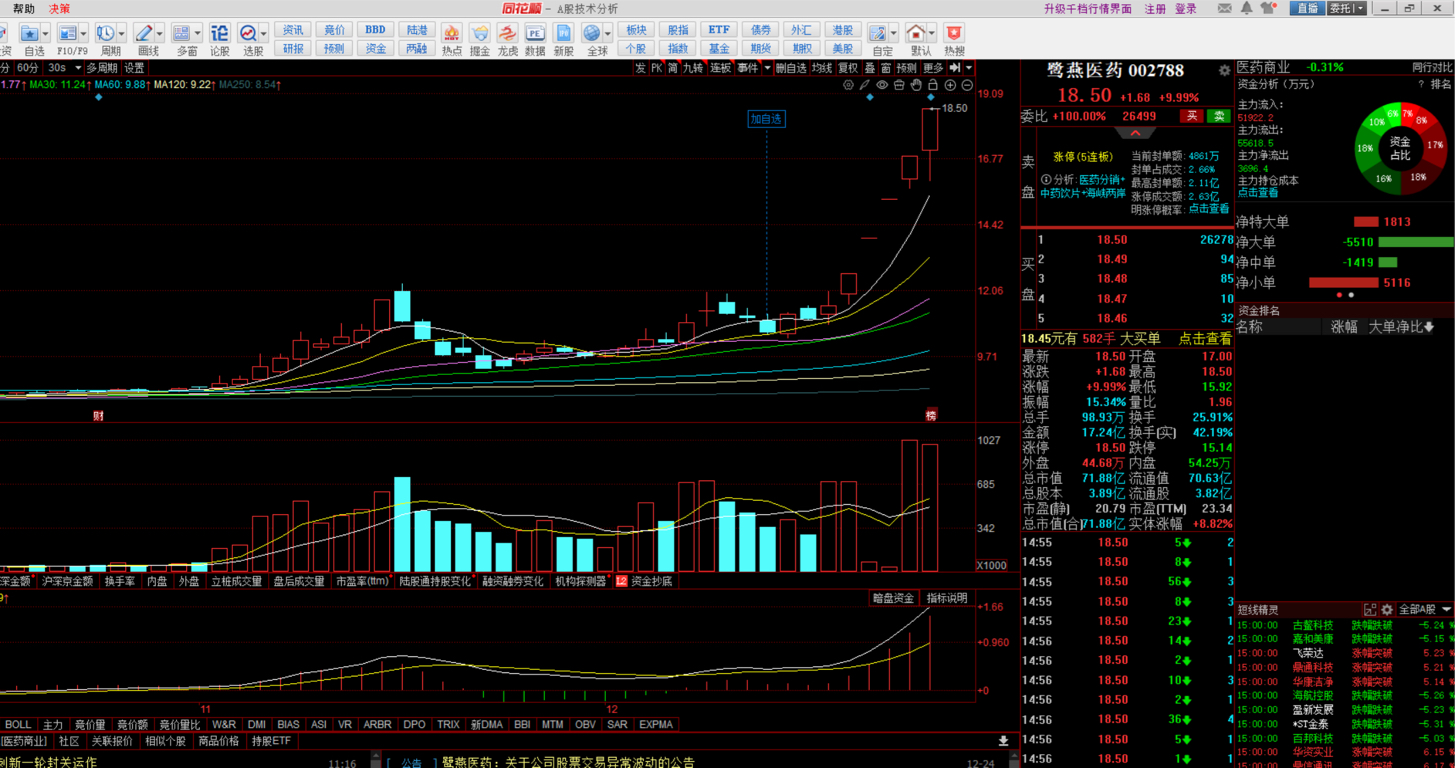Click the 默认 default home icon

click(x=916, y=34)
